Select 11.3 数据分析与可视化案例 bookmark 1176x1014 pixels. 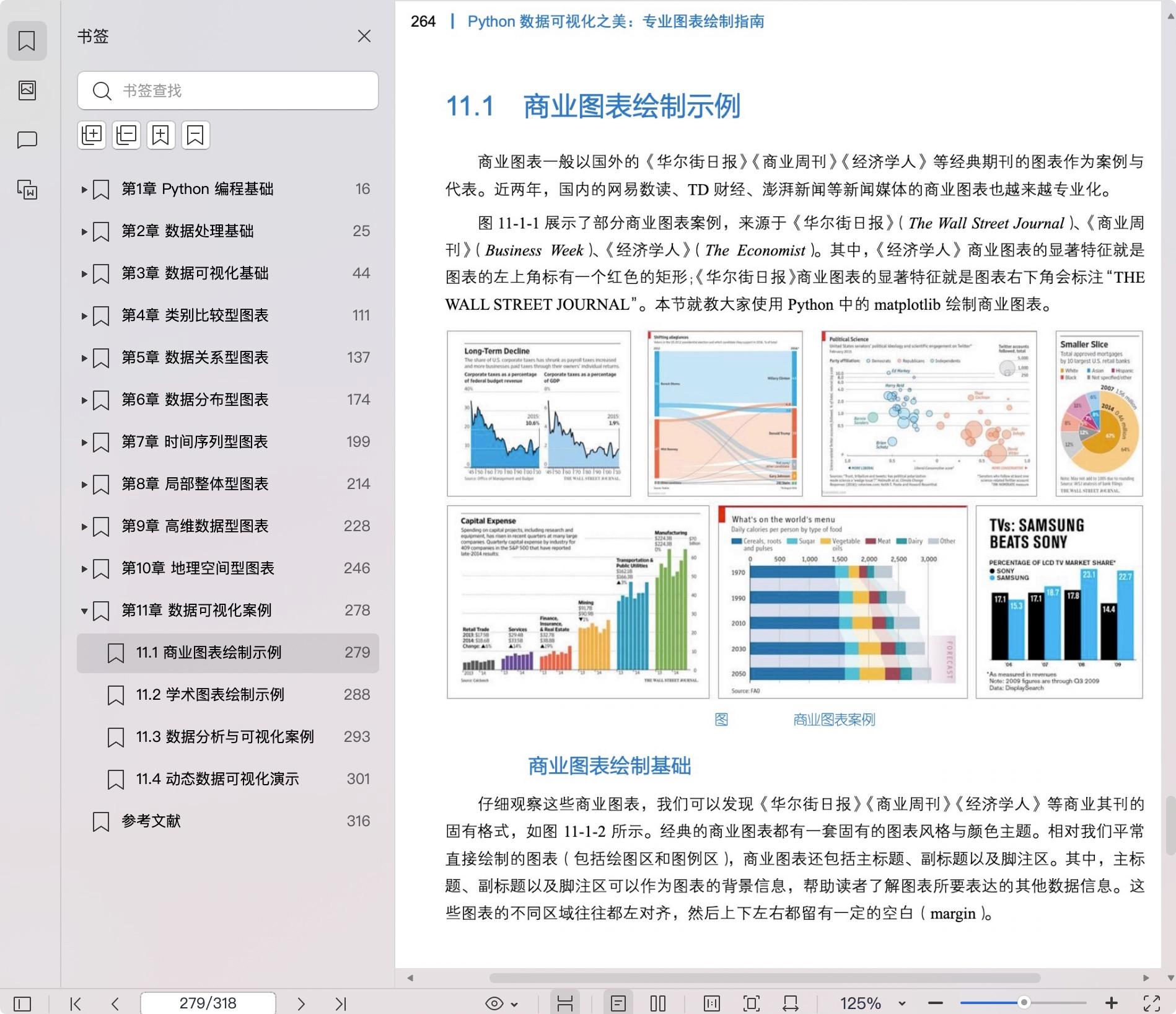[228, 737]
